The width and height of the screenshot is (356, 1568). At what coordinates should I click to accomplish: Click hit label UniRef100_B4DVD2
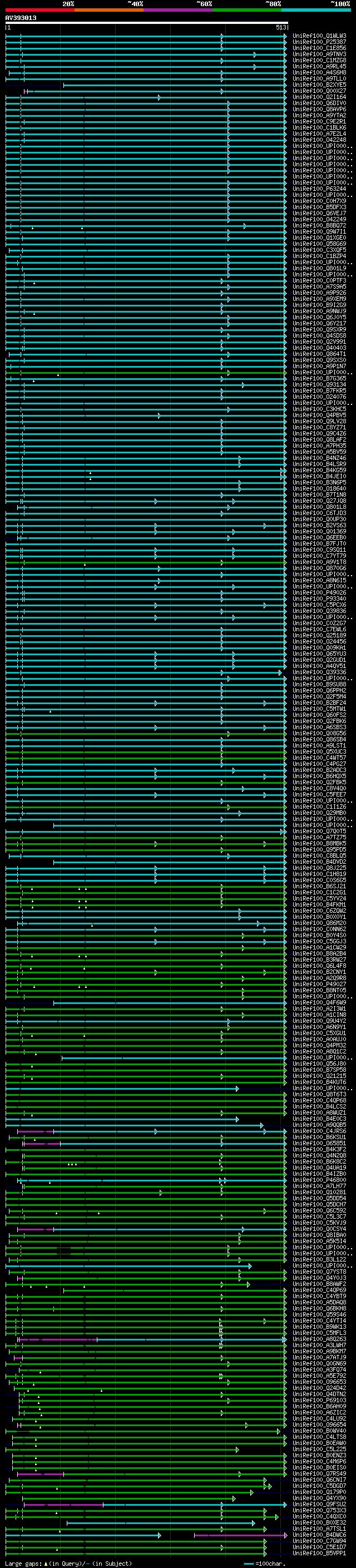319,861
